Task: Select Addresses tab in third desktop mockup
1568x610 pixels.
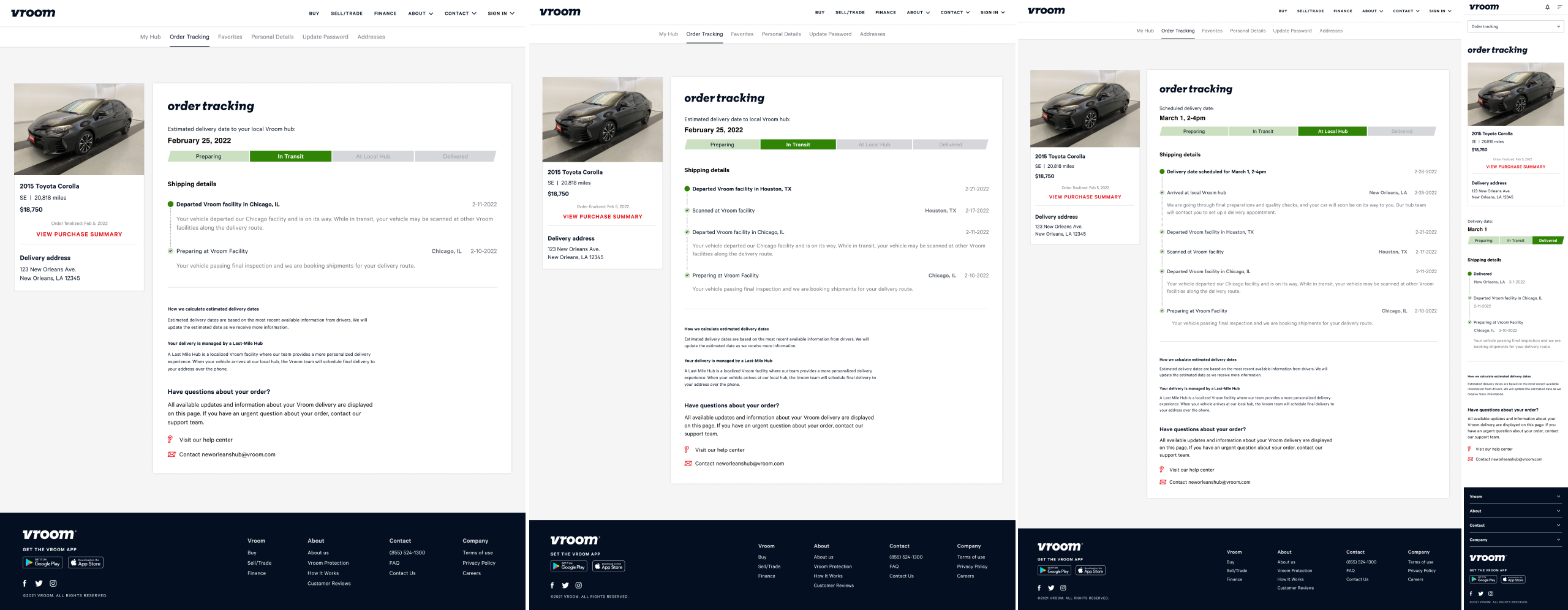Action: click(x=1330, y=31)
